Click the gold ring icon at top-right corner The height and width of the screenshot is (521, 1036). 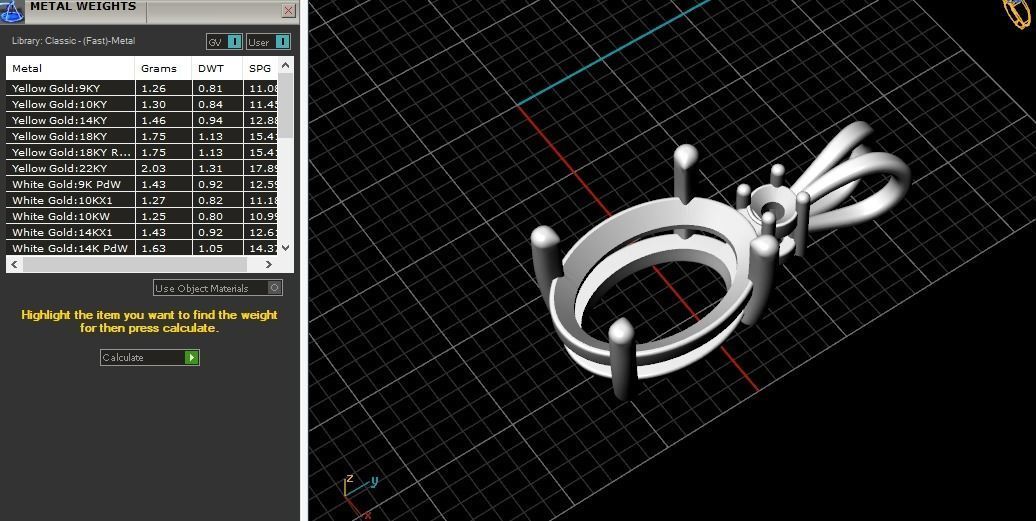[1019, 13]
